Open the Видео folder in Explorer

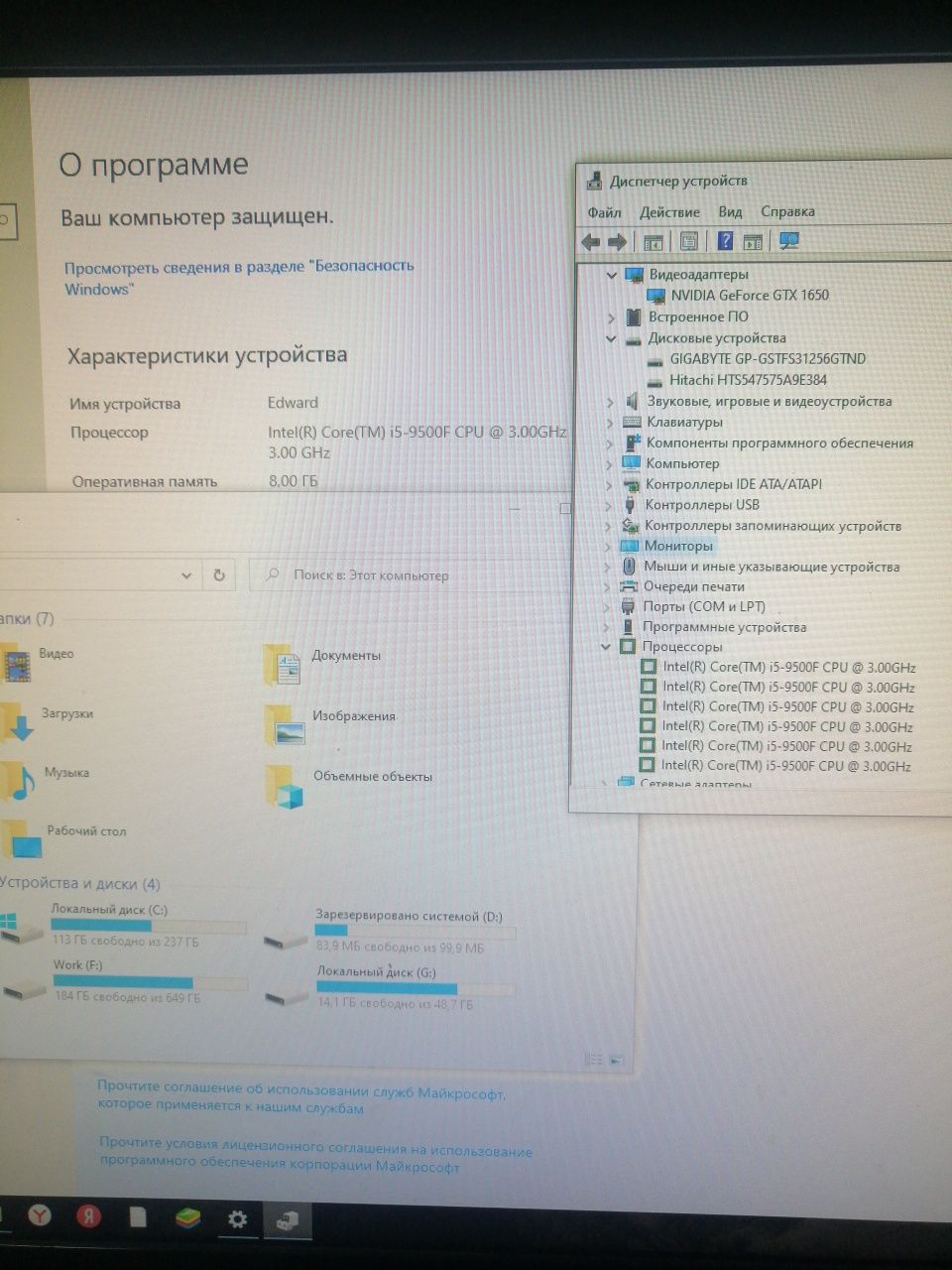point(38,662)
